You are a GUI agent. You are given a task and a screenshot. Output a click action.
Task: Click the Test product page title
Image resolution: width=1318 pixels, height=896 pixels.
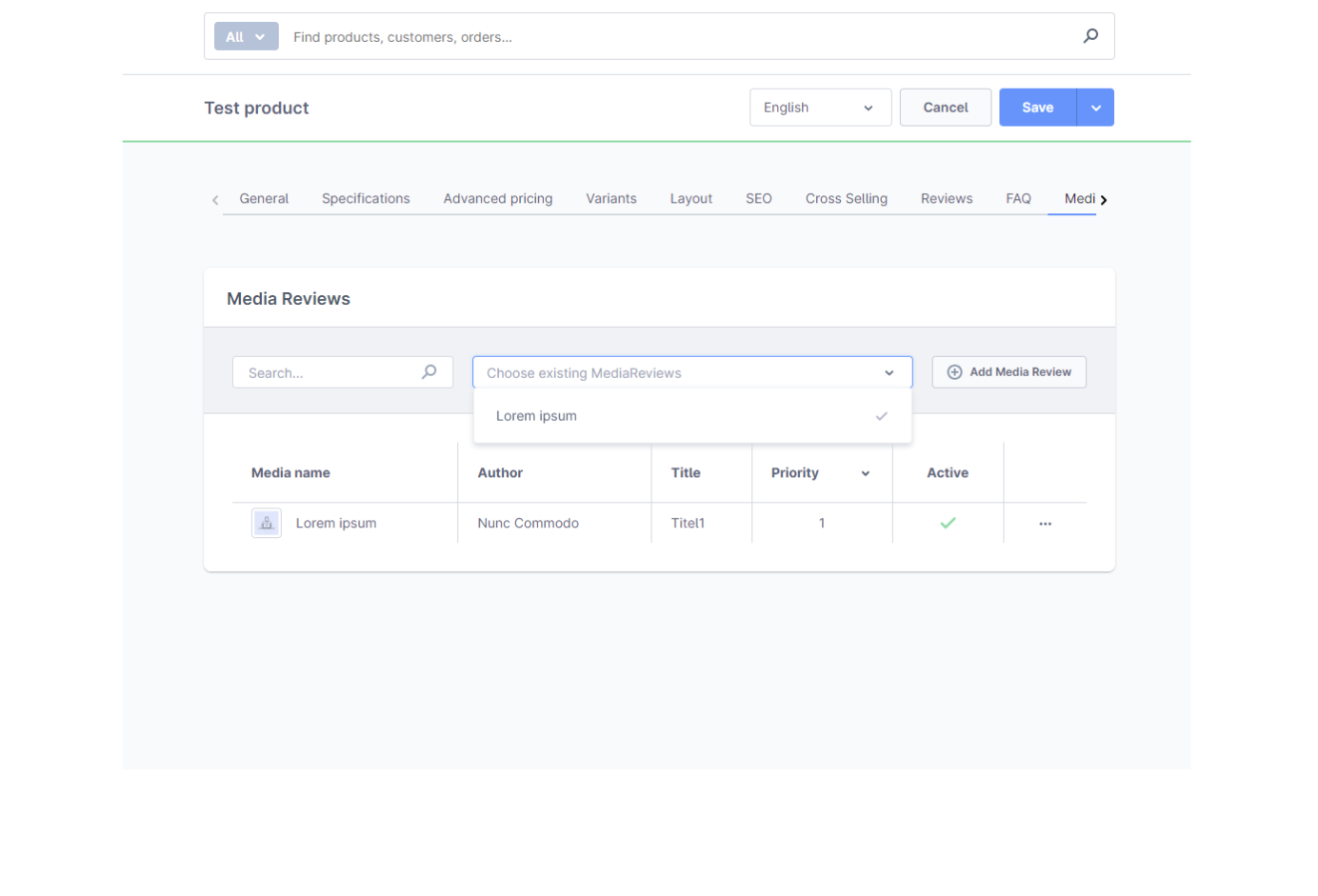pos(256,109)
